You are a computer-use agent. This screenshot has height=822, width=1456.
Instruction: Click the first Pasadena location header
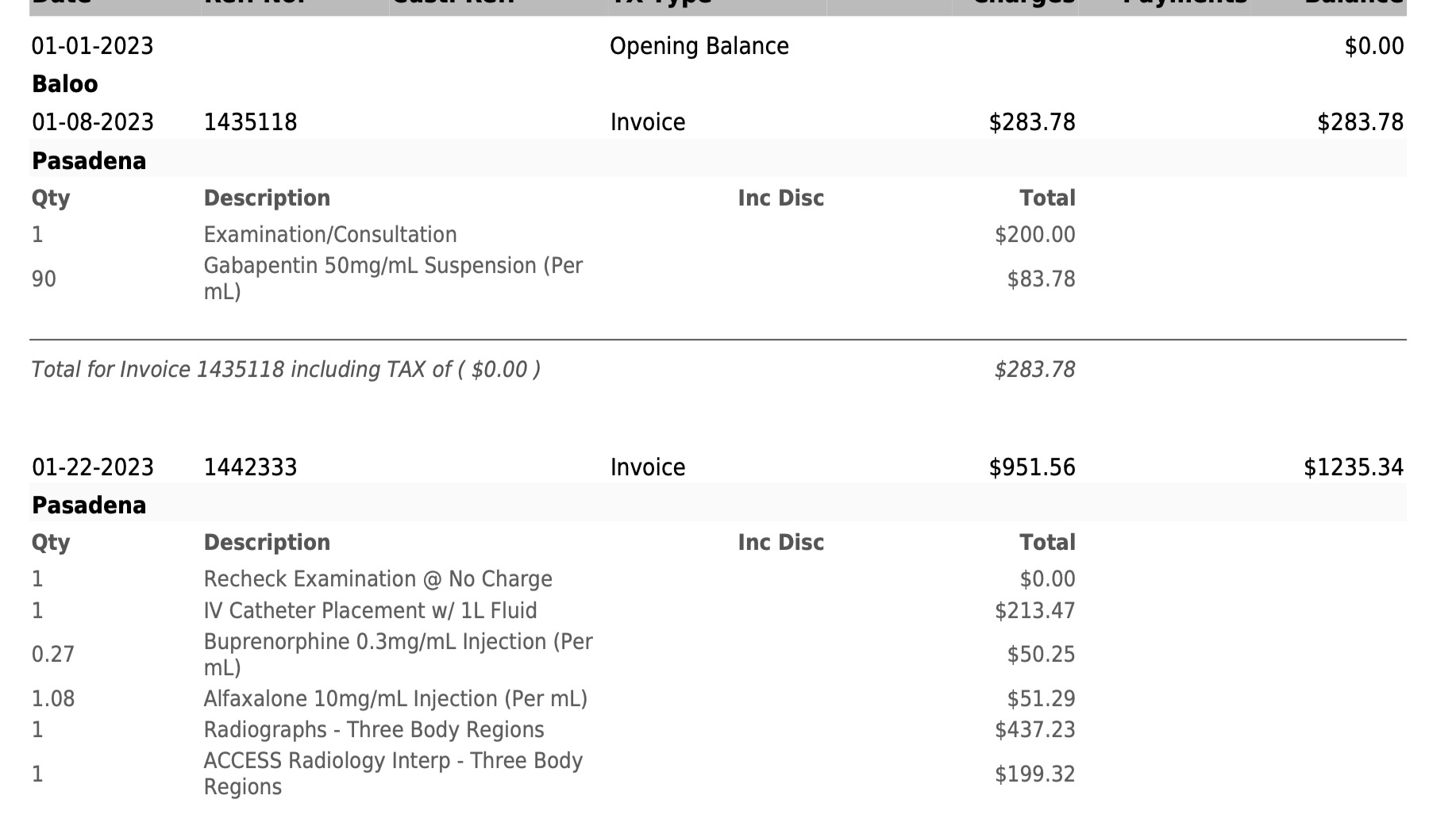click(89, 161)
